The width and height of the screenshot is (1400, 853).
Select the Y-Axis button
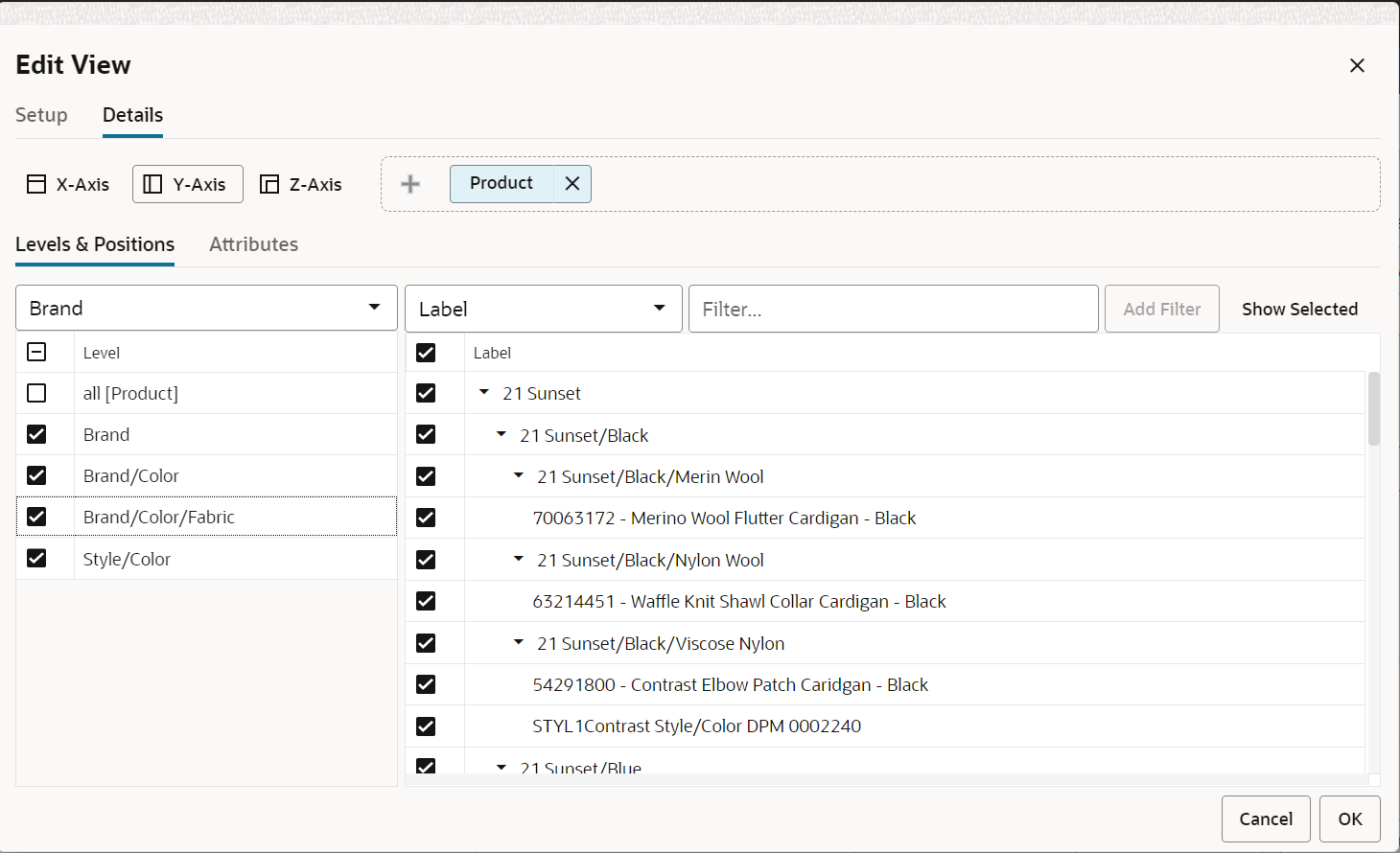(188, 184)
